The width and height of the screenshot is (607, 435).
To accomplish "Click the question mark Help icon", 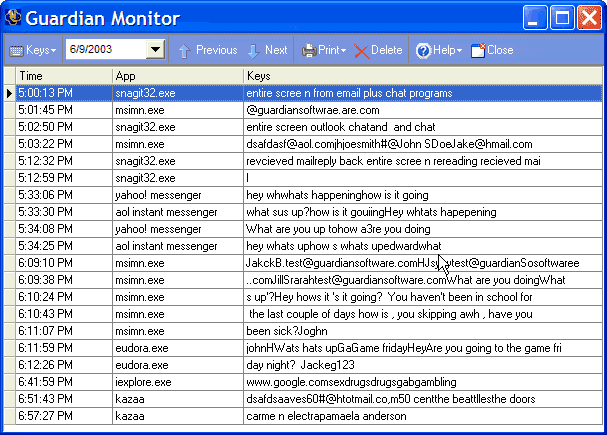I will click(424, 51).
